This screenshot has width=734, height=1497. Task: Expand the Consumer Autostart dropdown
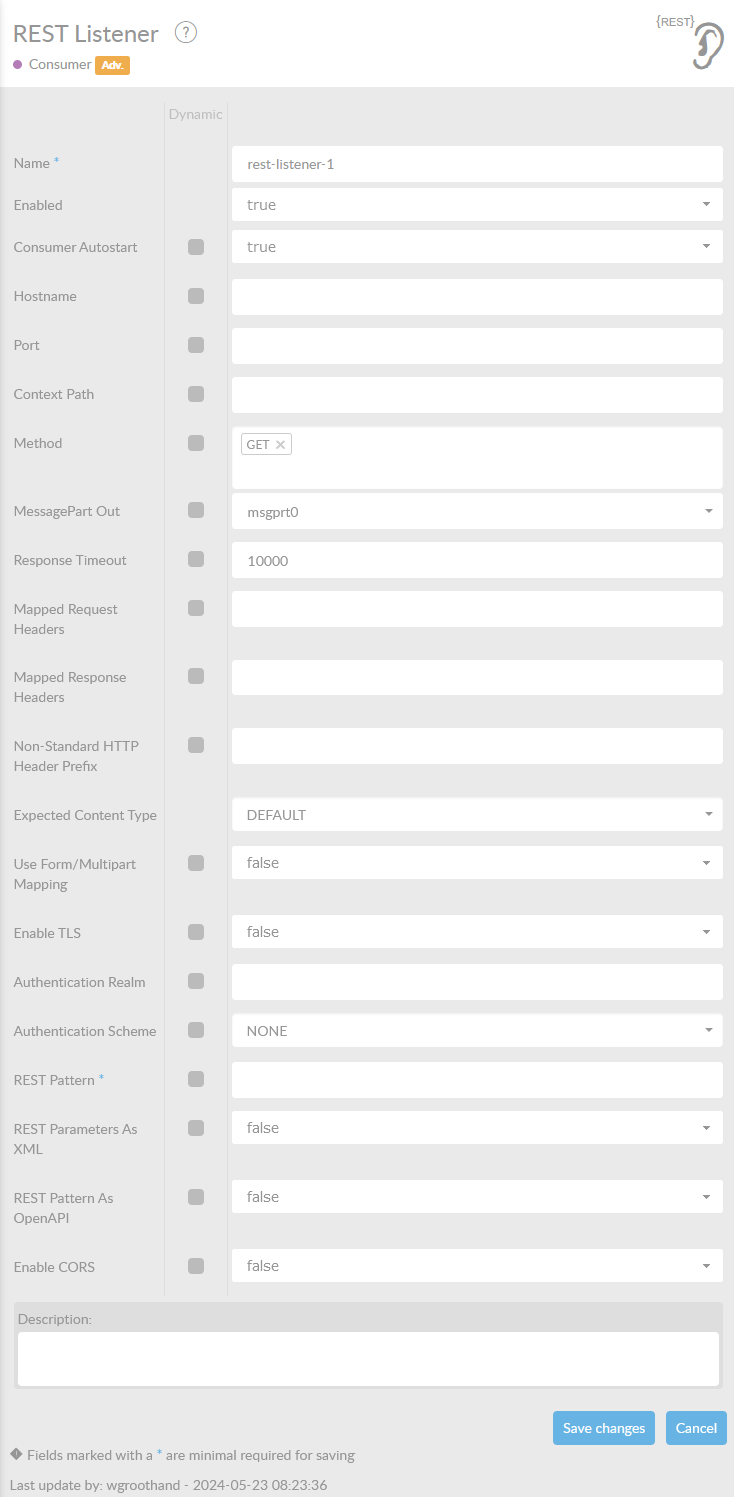[x=477, y=247]
